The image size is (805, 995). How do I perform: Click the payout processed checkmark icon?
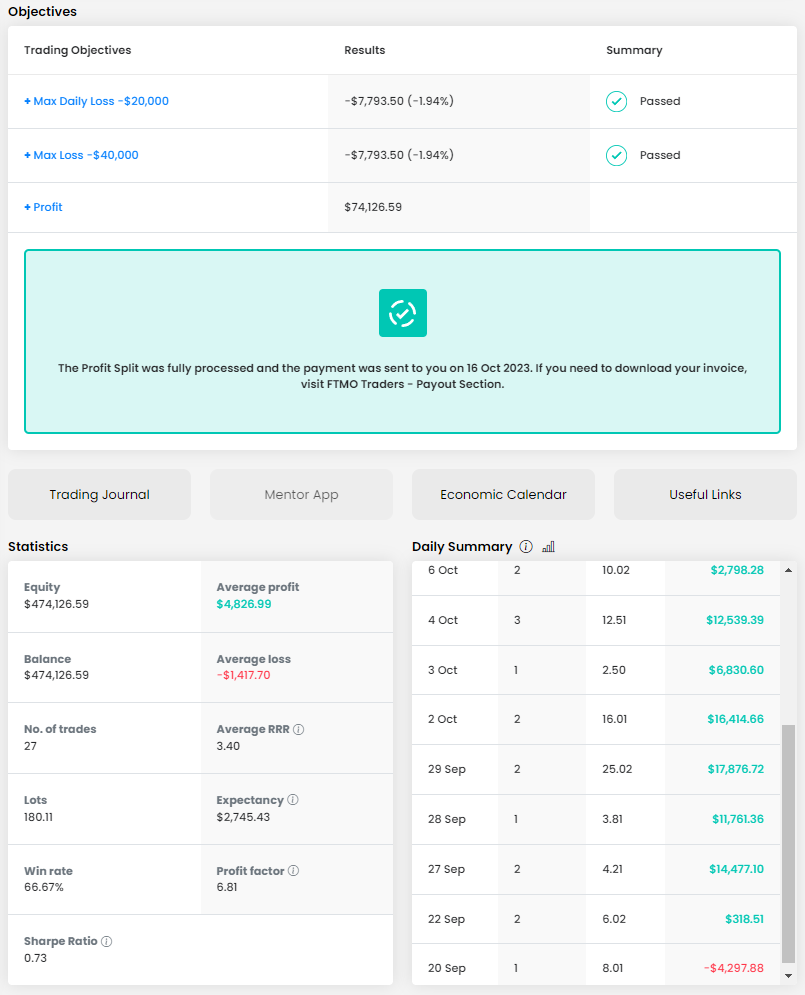coord(403,313)
